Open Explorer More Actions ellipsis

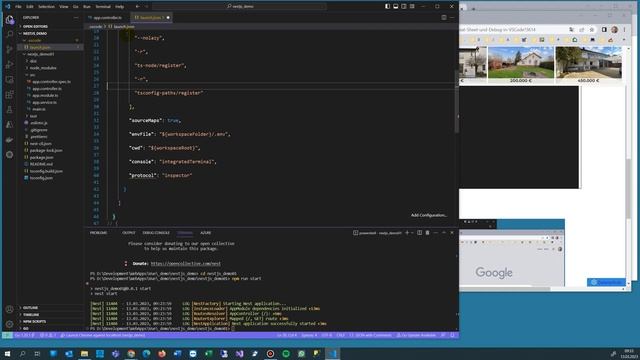[x=76, y=18]
